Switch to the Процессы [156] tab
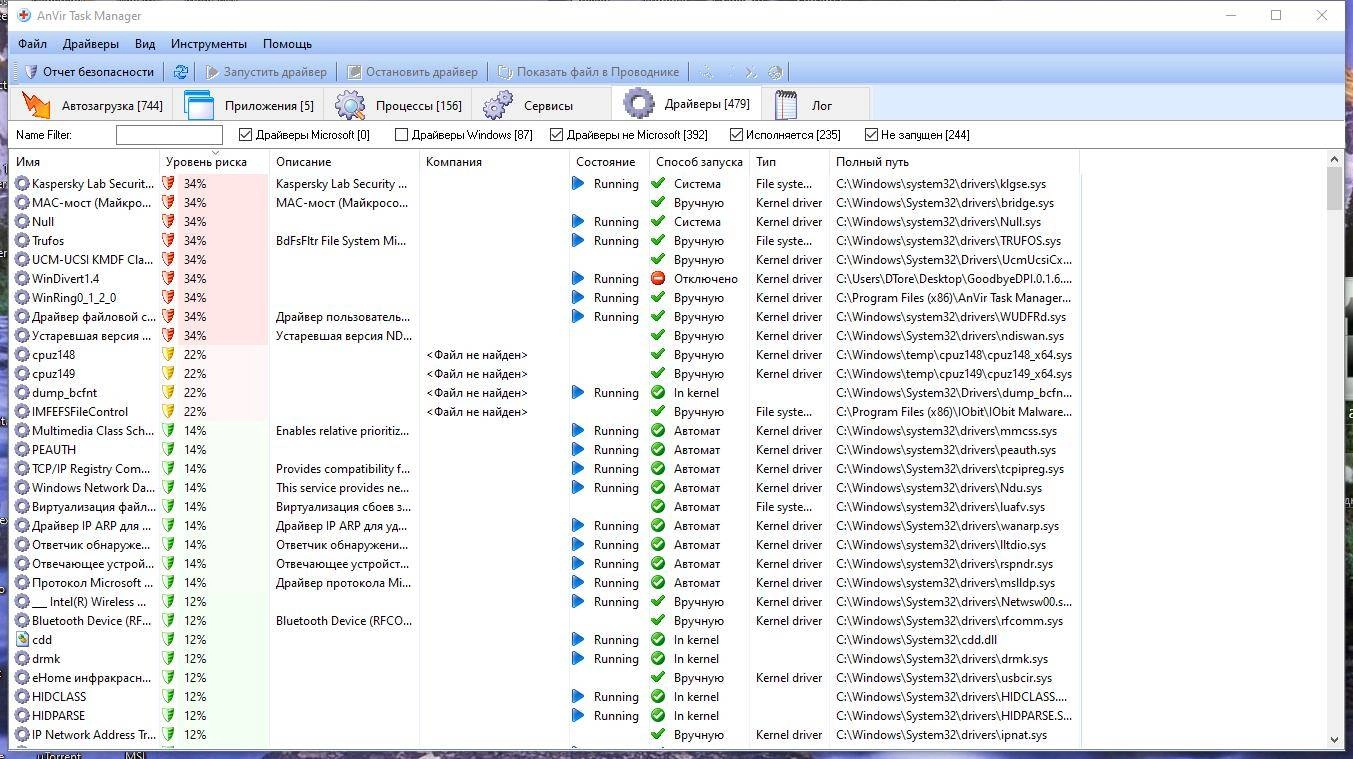This screenshot has height=759, width=1353. coord(399,105)
